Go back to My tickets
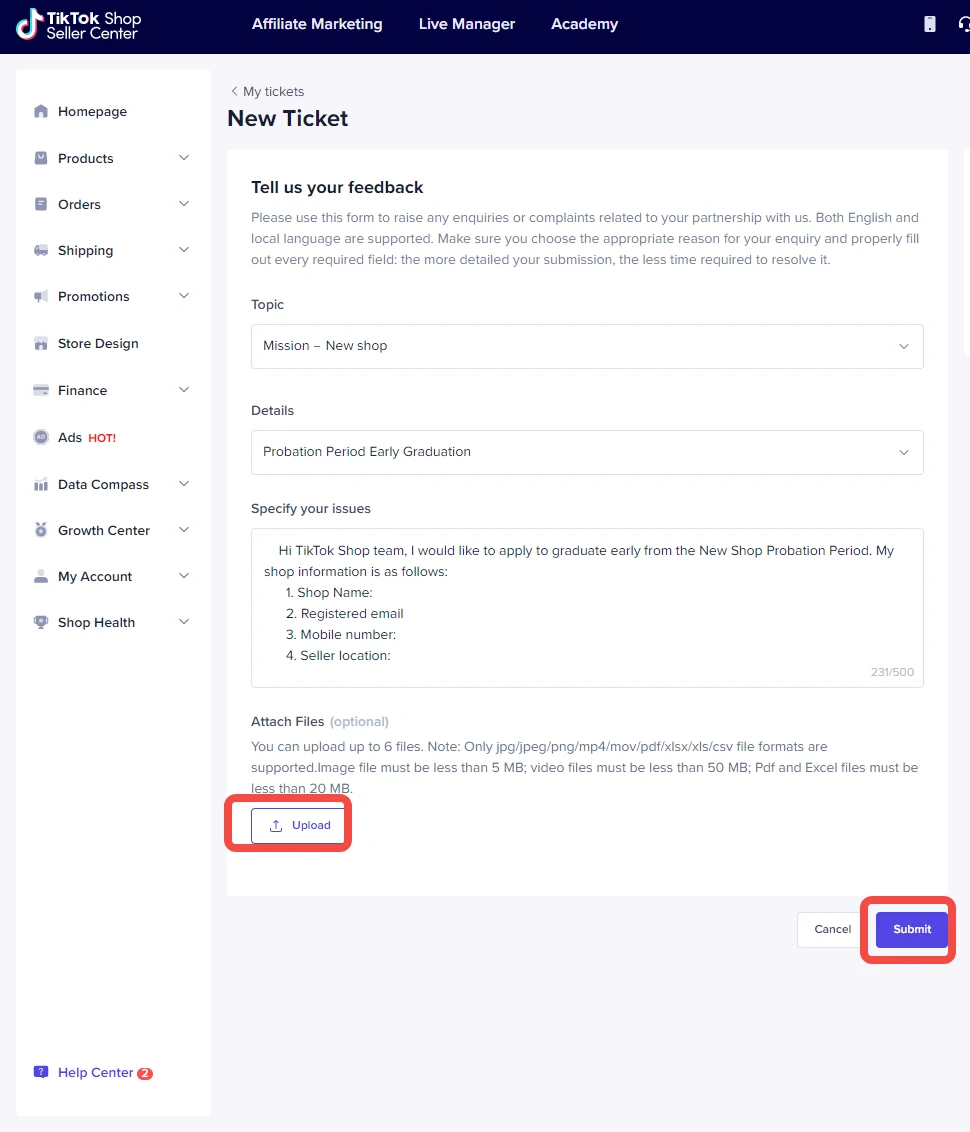Screen dimensions: 970x1132 pyautogui.click(x=267, y=91)
